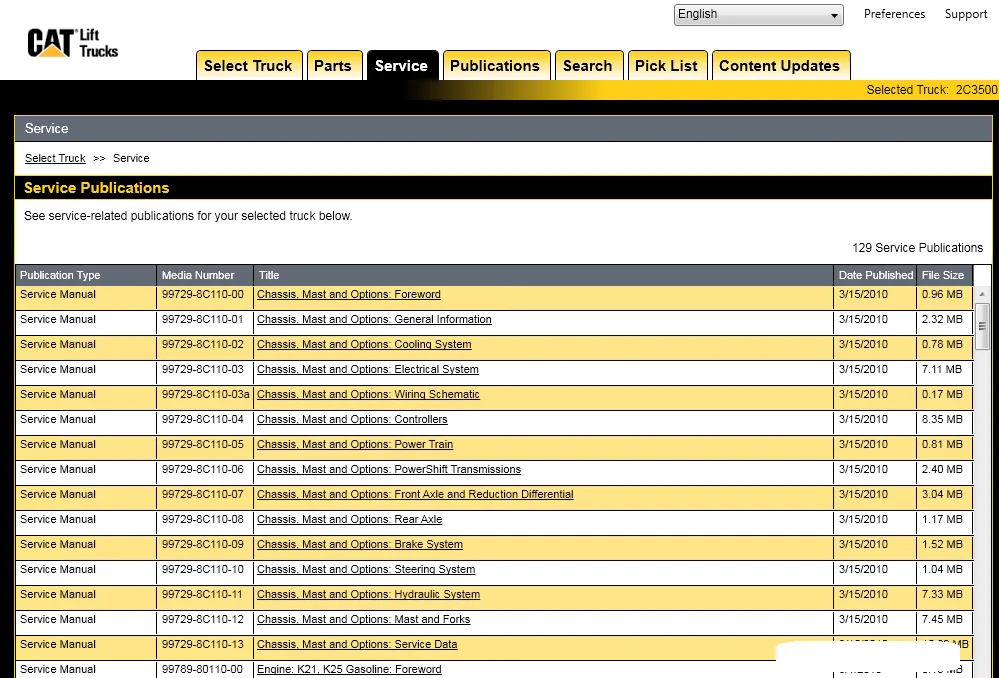The image size is (999, 678).
Task: Click media number 99789-80110-00
Action: point(203,669)
